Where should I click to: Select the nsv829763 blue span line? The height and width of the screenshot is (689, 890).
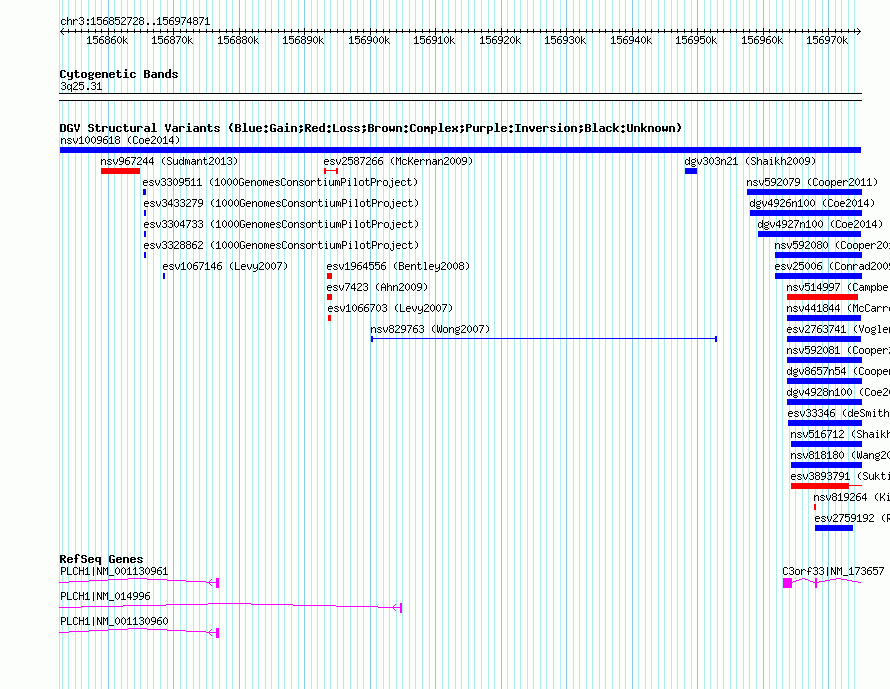pyautogui.click(x=544, y=339)
